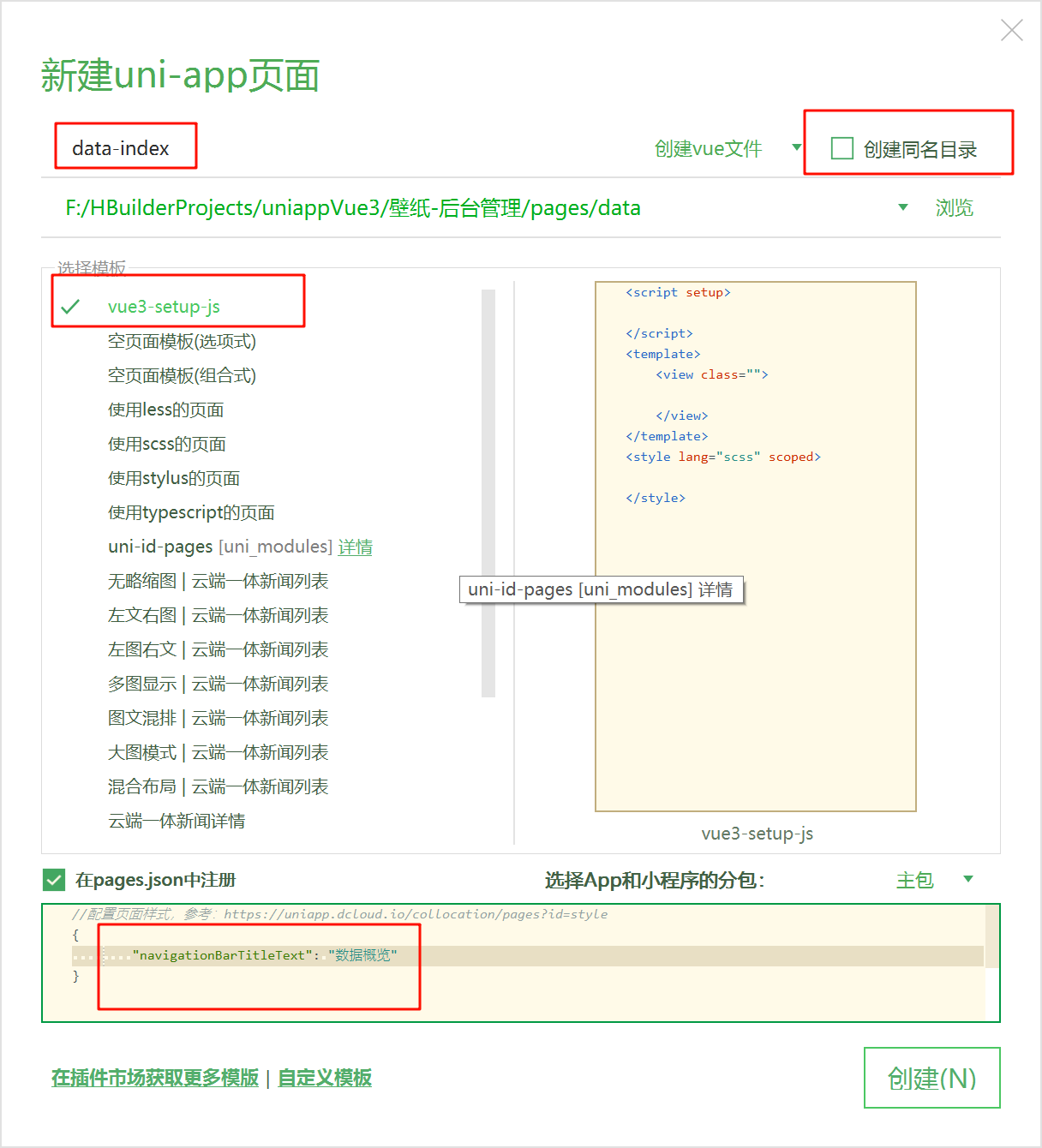Open the 主包 subpackage dropdown
Viewport: 1042px width, 1148px height.
pos(934,880)
